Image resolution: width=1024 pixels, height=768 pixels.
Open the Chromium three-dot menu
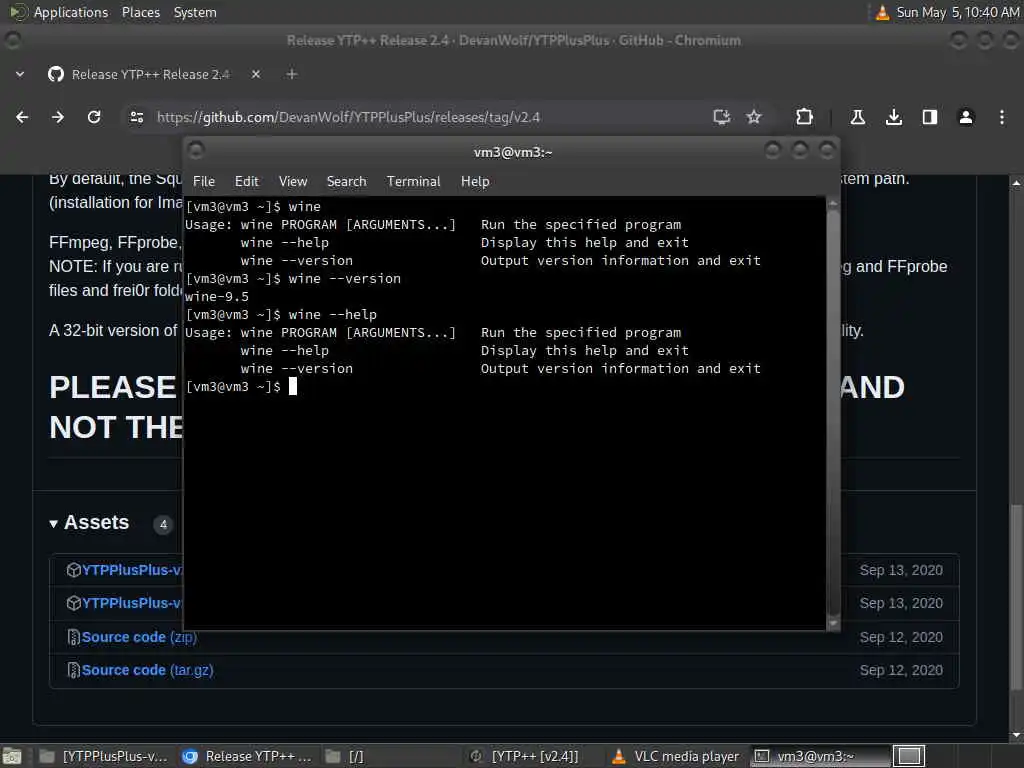point(1002,117)
